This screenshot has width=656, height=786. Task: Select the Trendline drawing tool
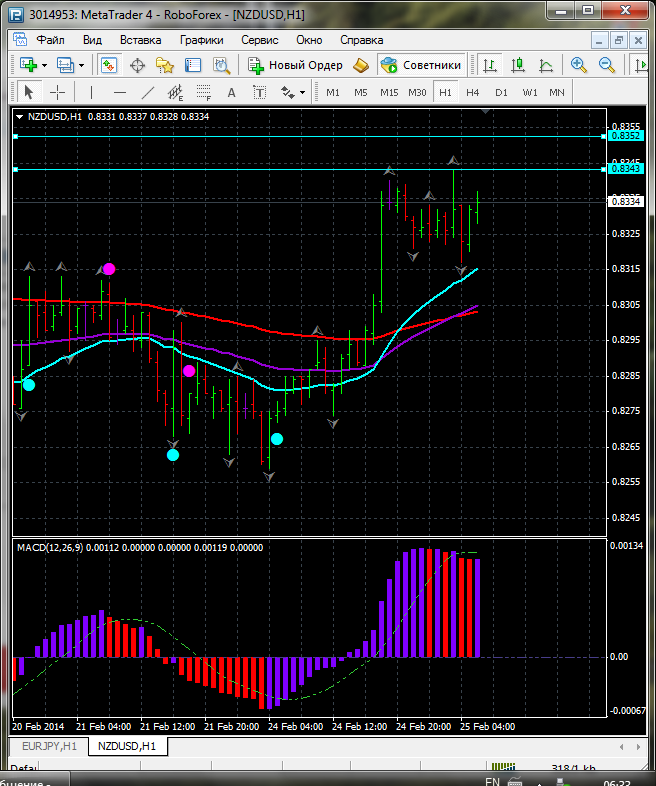(x=148, y=92)
